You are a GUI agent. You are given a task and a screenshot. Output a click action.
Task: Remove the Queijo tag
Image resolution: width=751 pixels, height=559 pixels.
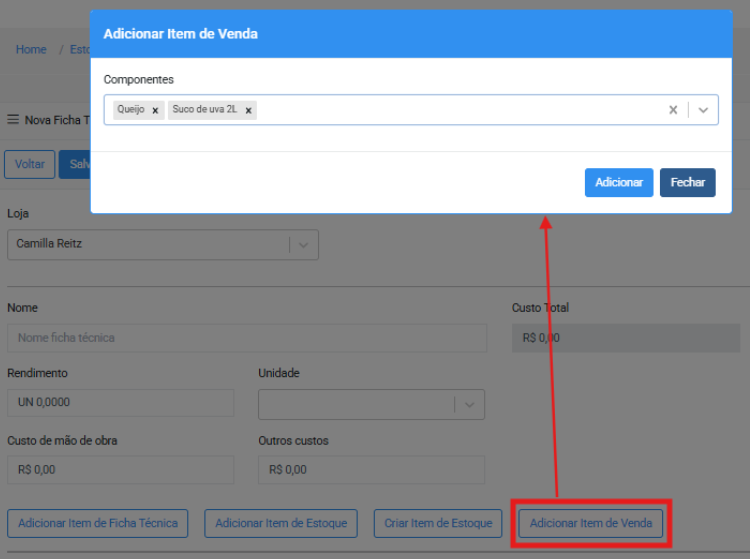coord(155,111)
